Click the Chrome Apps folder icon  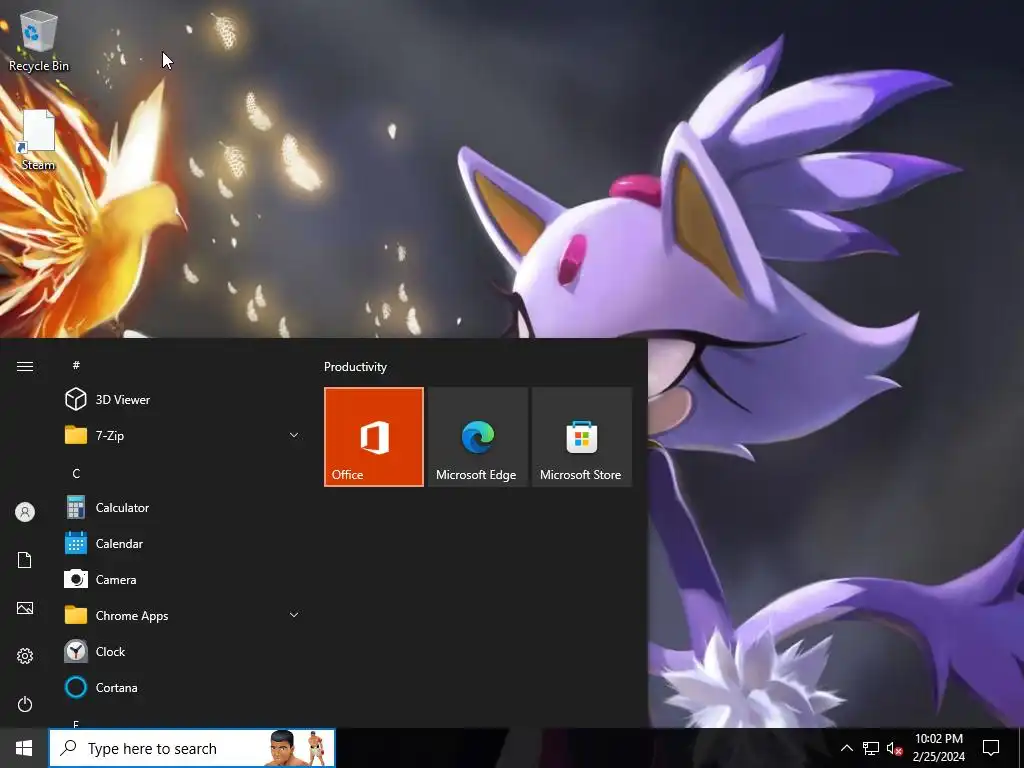pos(76,615)
